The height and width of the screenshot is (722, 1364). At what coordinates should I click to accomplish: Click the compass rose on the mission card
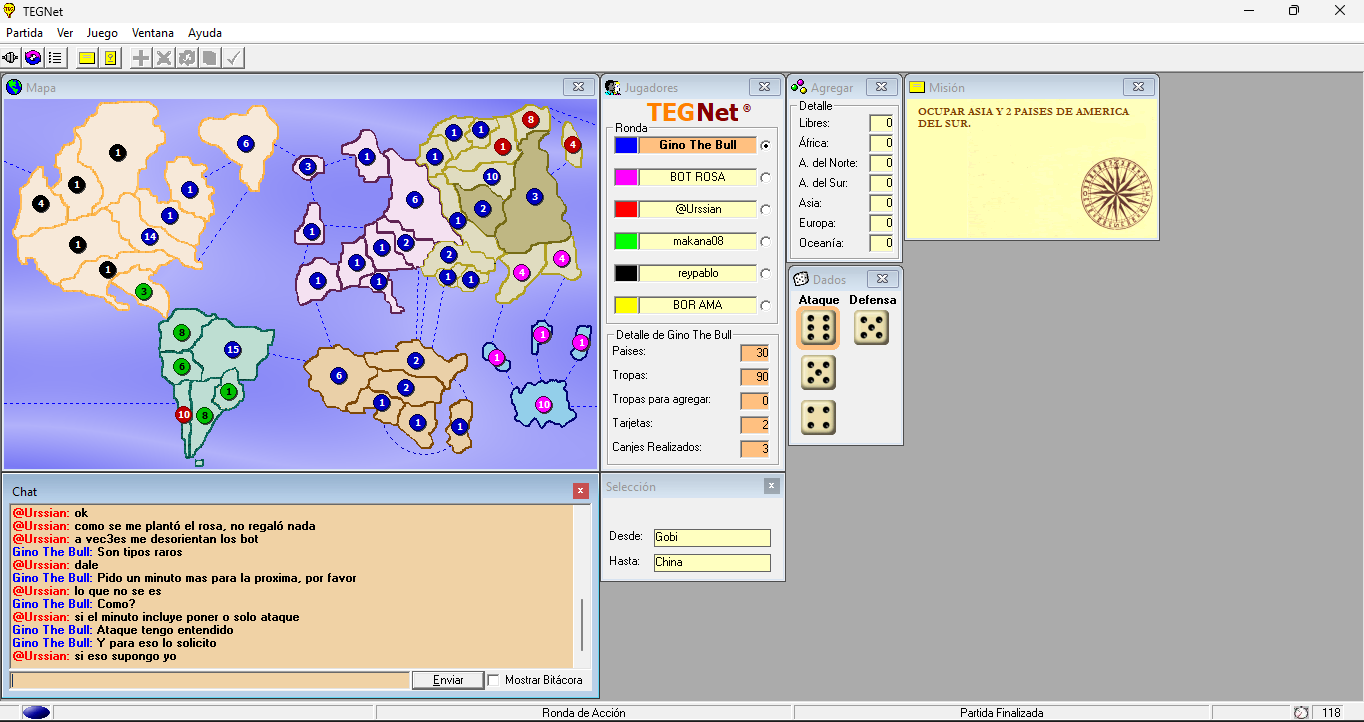tap(1115, 191)
